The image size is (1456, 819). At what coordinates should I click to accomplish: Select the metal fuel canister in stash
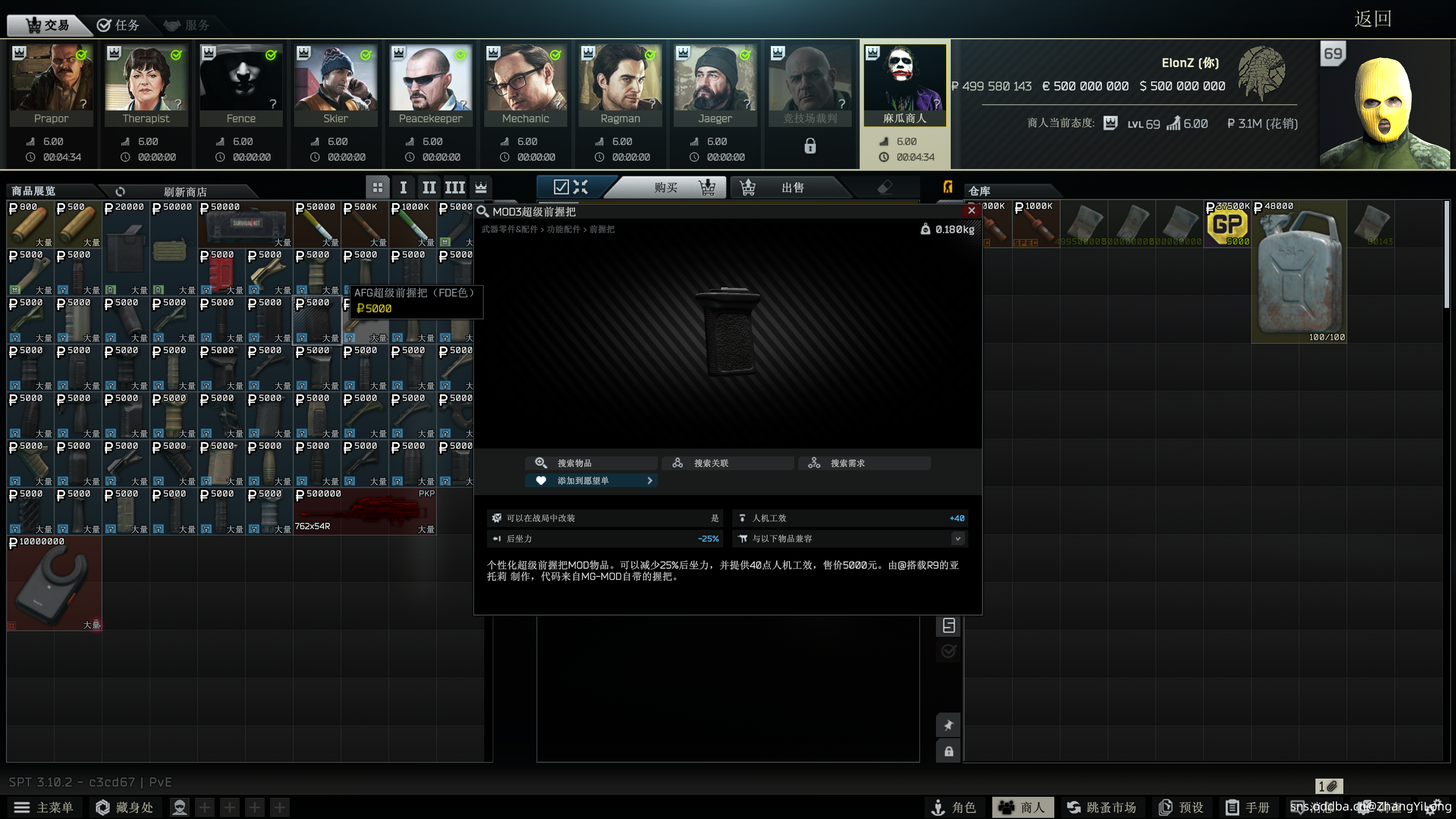pyautogui.click(x=1299, y=272)
